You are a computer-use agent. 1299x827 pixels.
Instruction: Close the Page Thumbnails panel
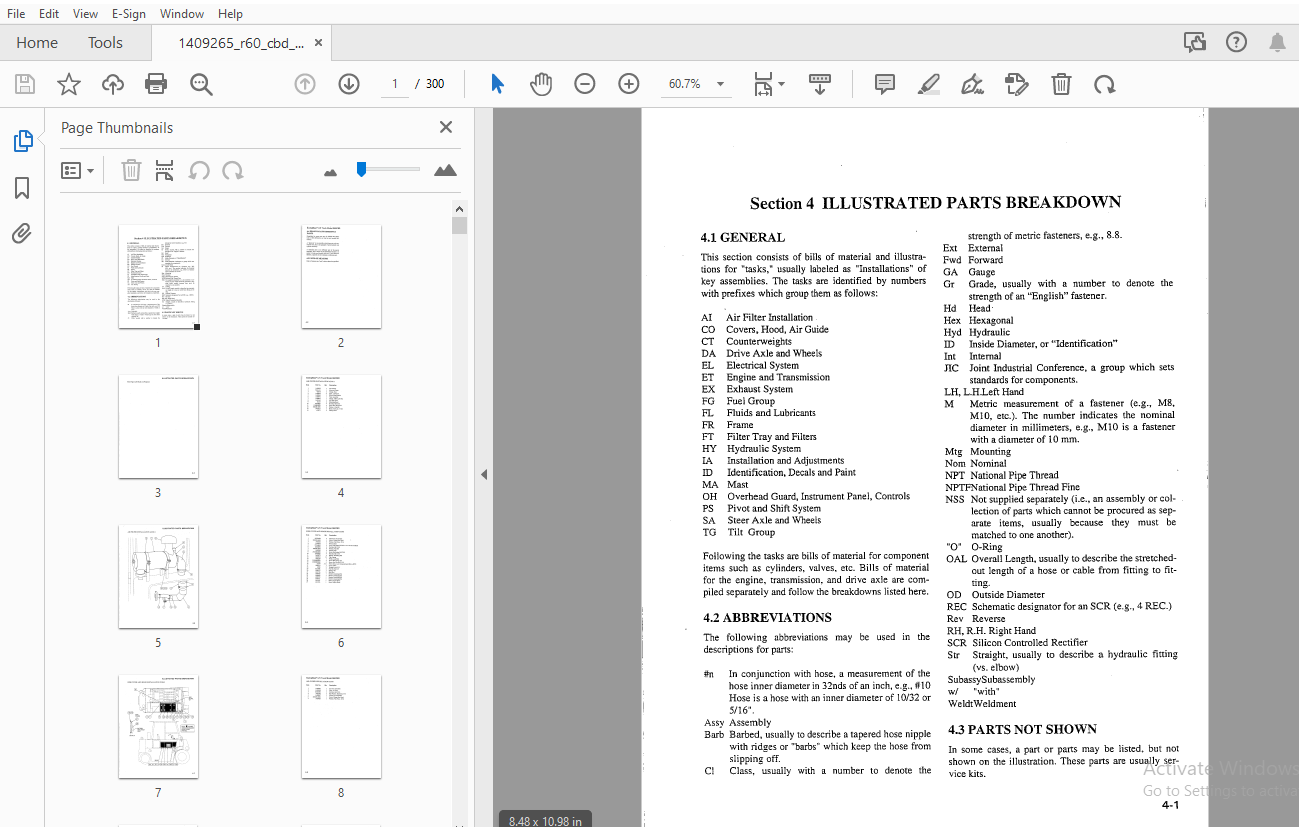pos(446,127)
